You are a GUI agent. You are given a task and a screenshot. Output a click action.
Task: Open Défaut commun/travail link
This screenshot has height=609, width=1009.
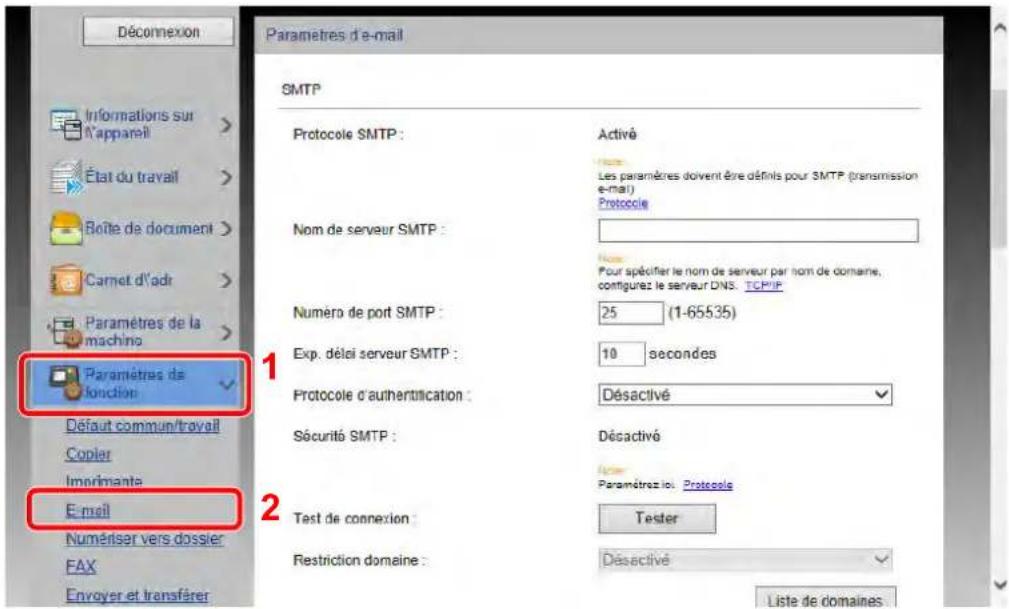[142, 426]
